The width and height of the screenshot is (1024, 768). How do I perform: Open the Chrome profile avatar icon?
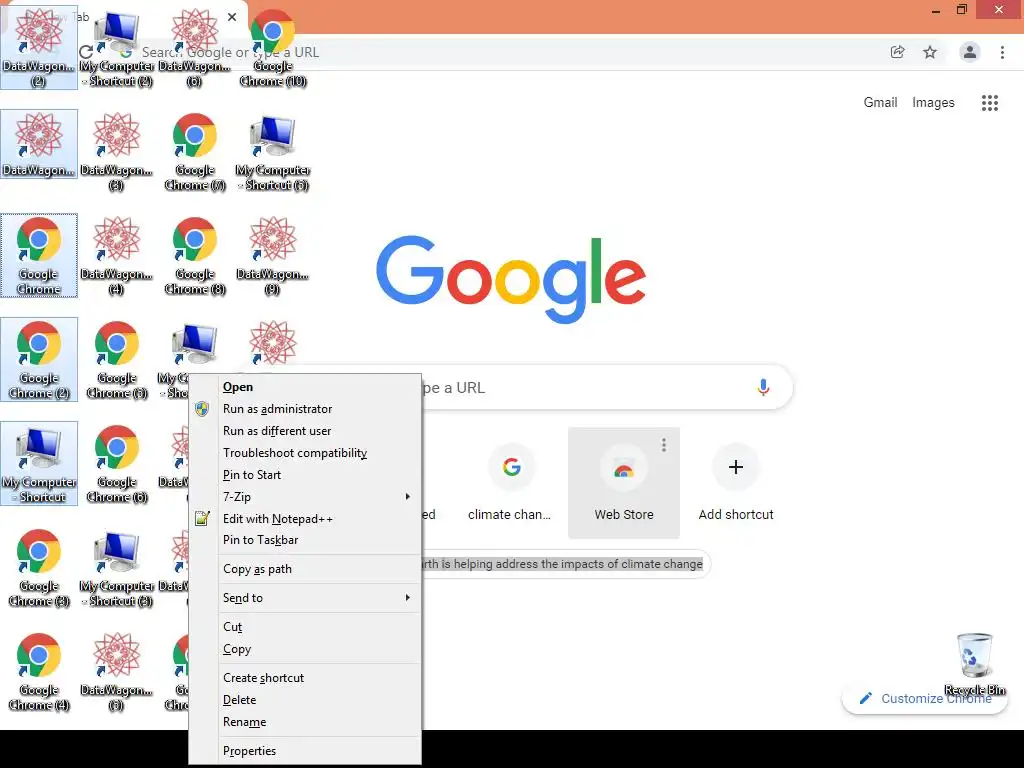970,52
